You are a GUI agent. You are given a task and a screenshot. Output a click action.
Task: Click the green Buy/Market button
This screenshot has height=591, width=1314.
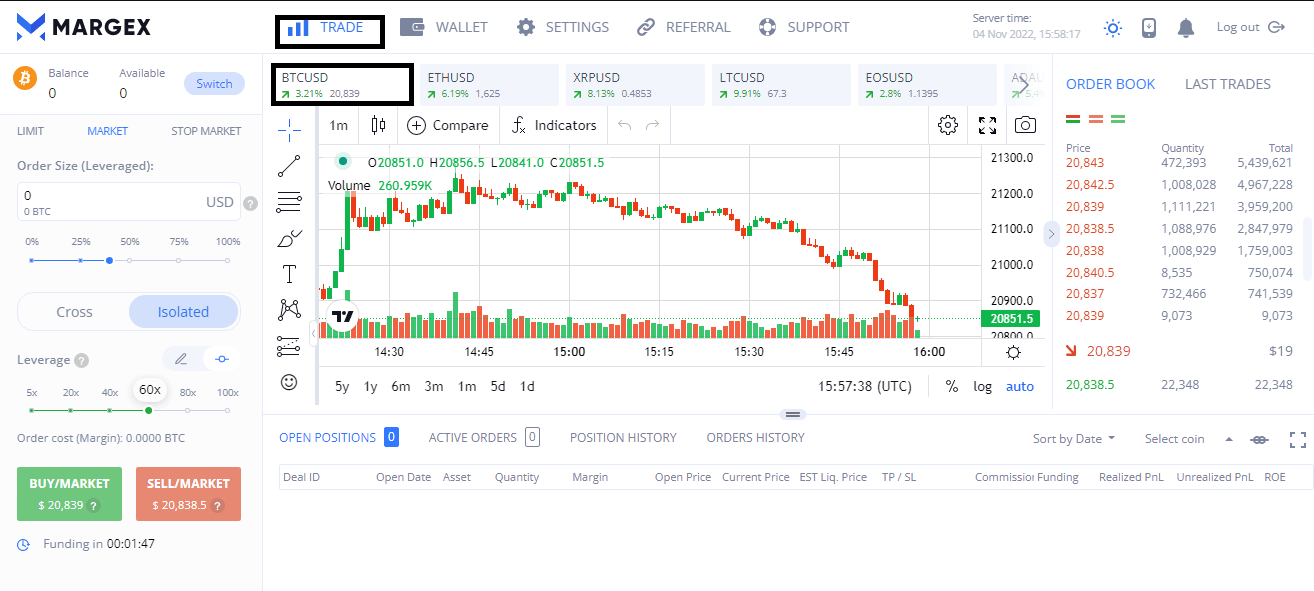tap(69, 493)
